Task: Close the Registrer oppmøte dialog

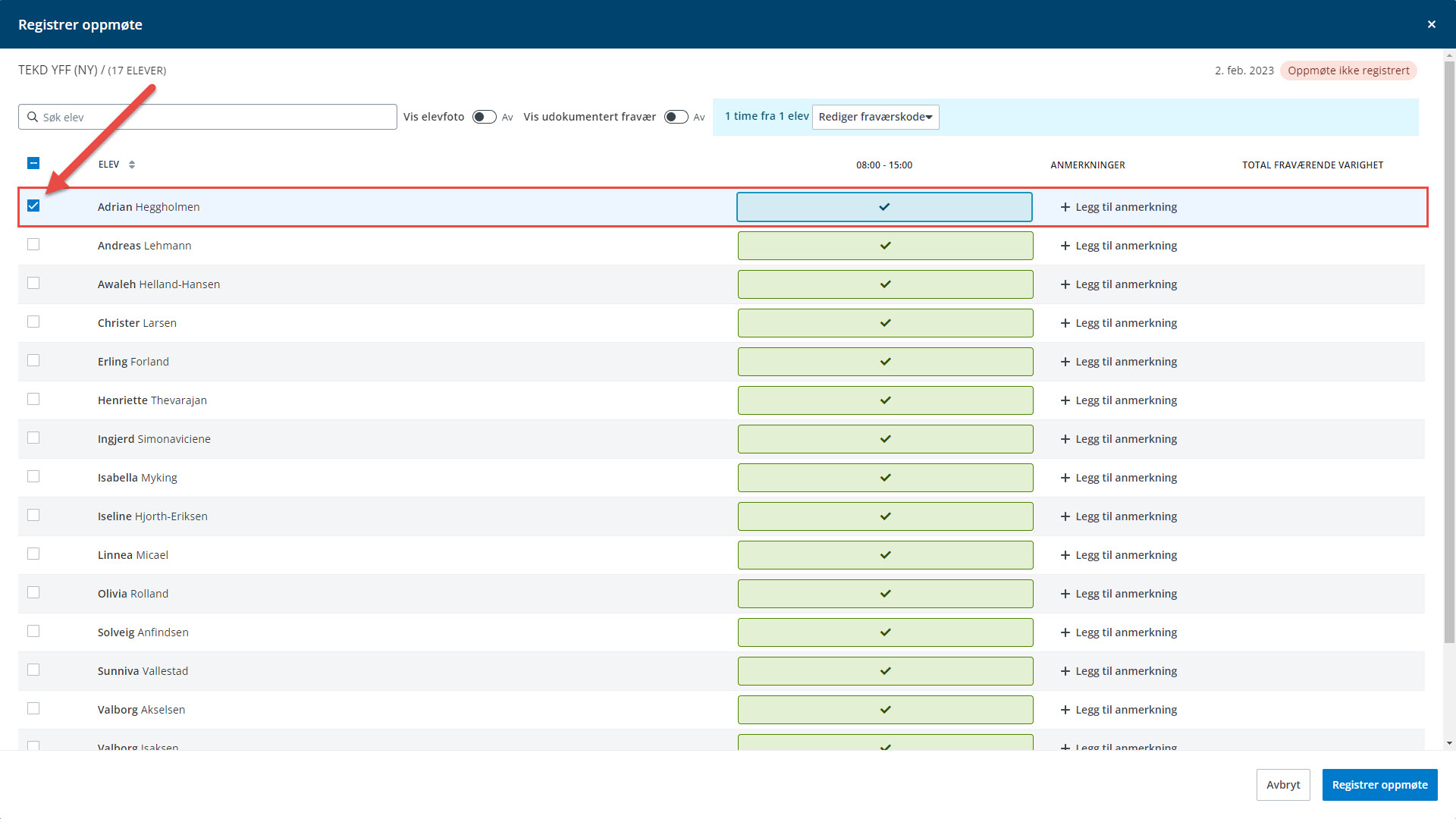Action: [1431, 24]
